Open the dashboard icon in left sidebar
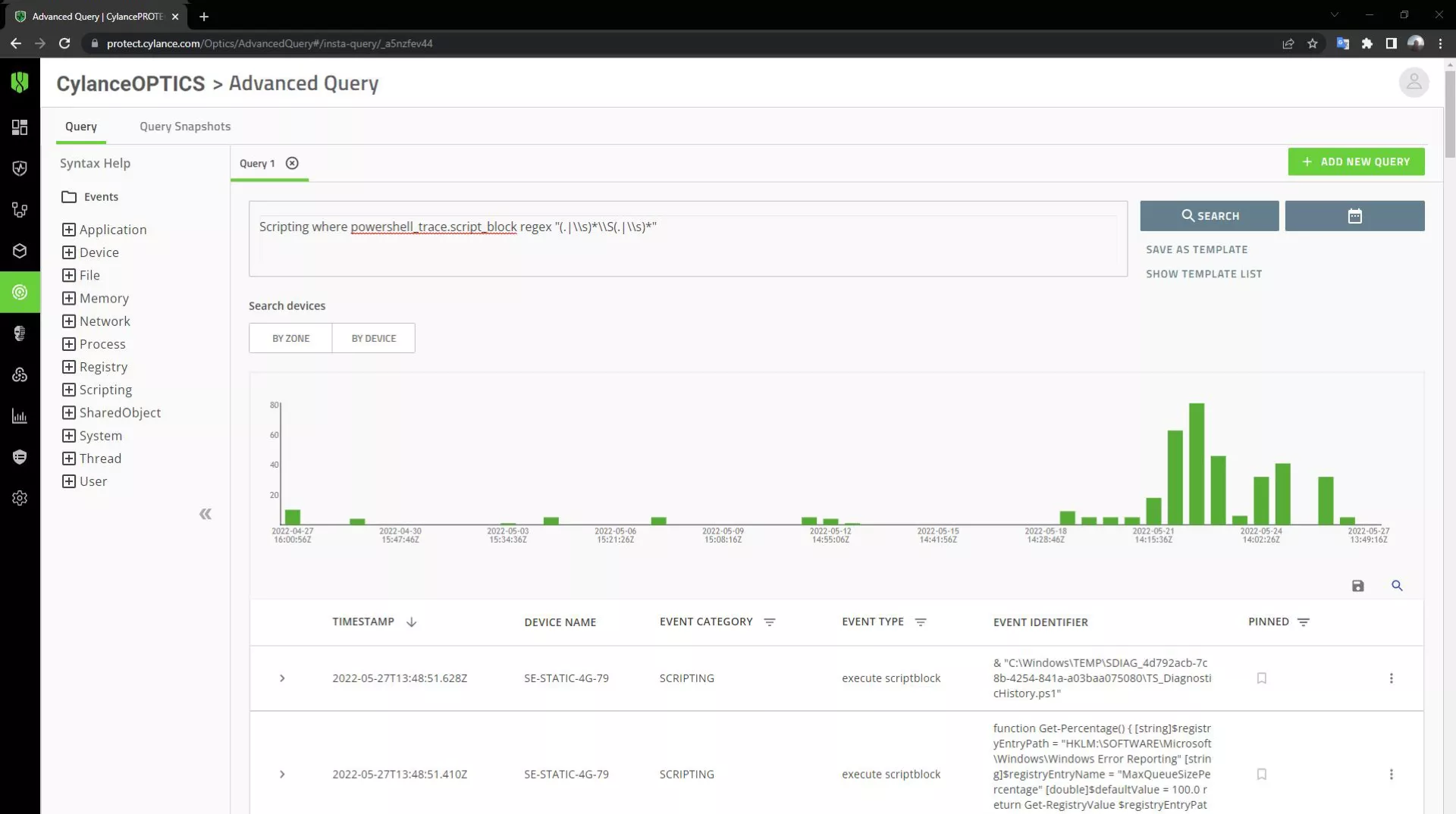 20,127
